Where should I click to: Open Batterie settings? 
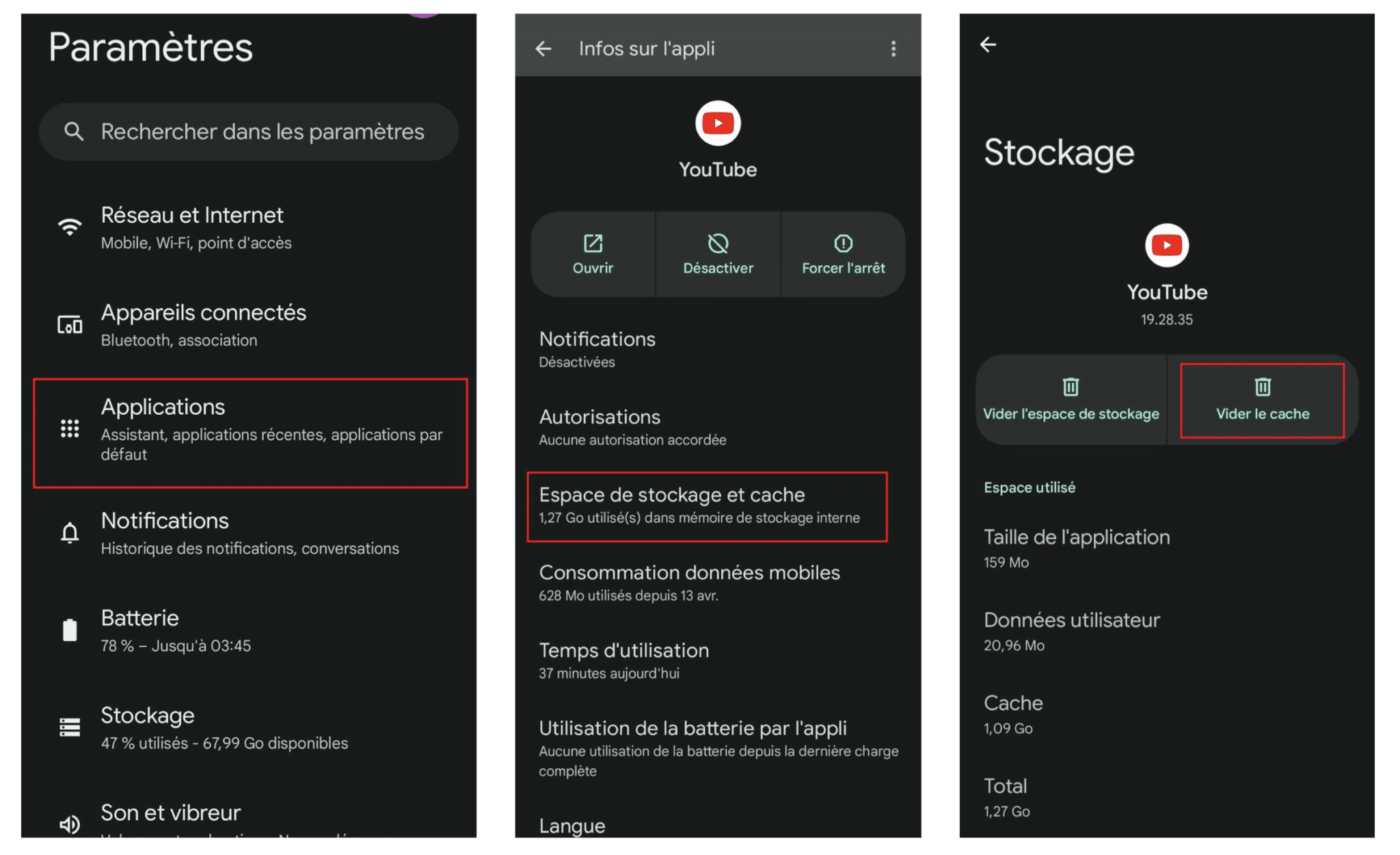pyautogui.click(x=249, y=631)
